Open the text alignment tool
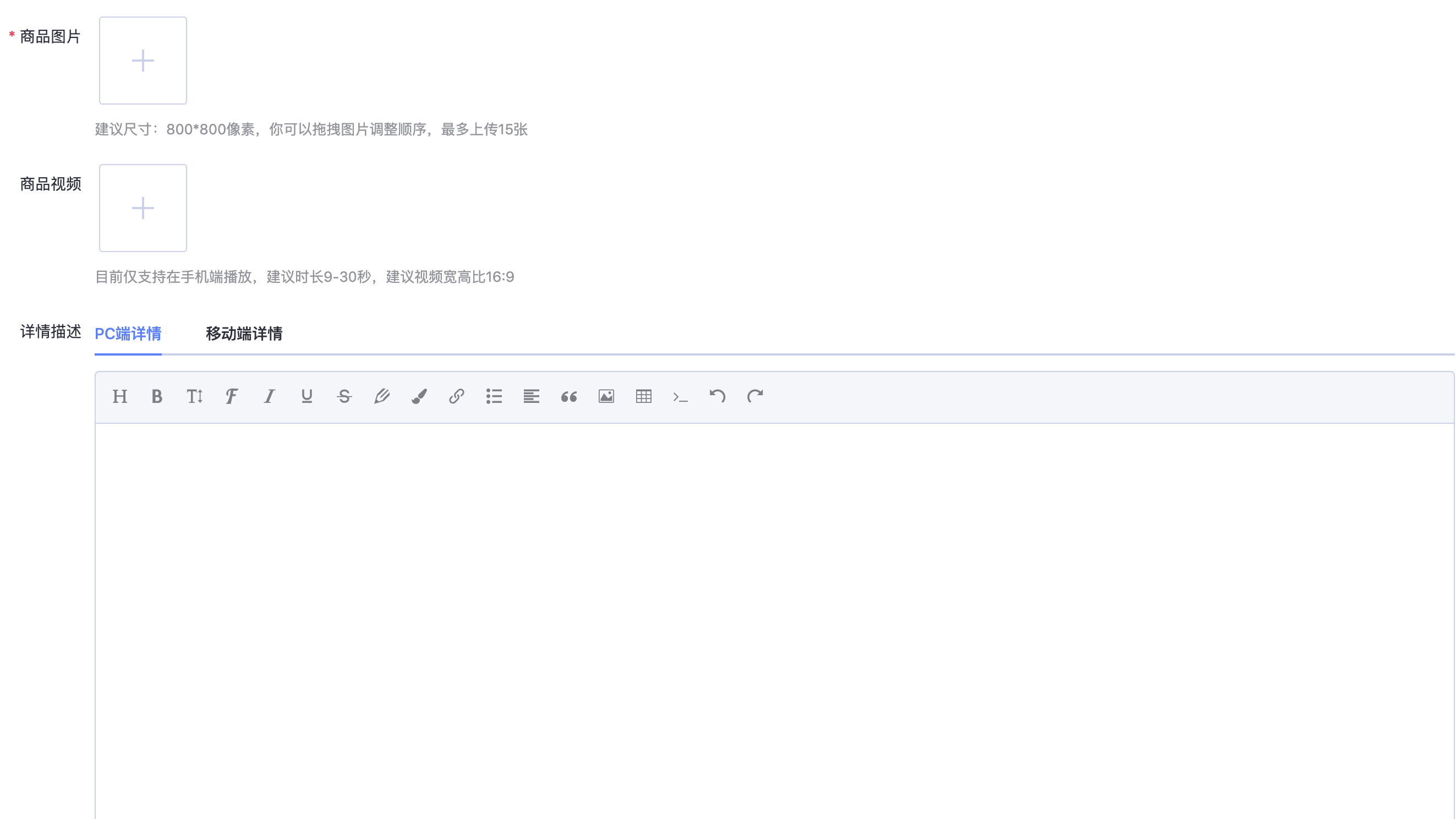The height and width of the screenshot is (819, 1456). point(532,396)
